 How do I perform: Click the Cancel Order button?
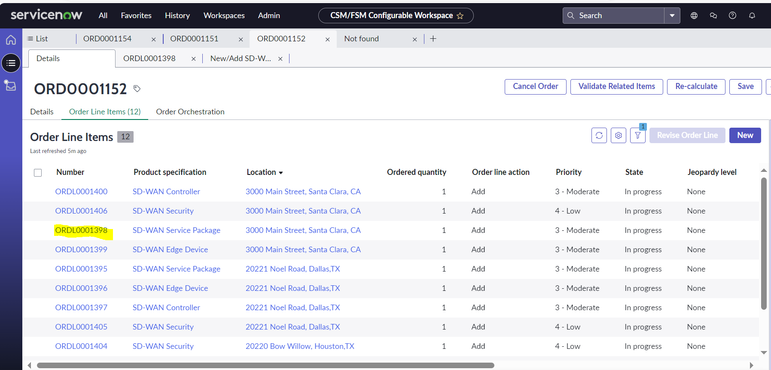[x=535, y=87]
